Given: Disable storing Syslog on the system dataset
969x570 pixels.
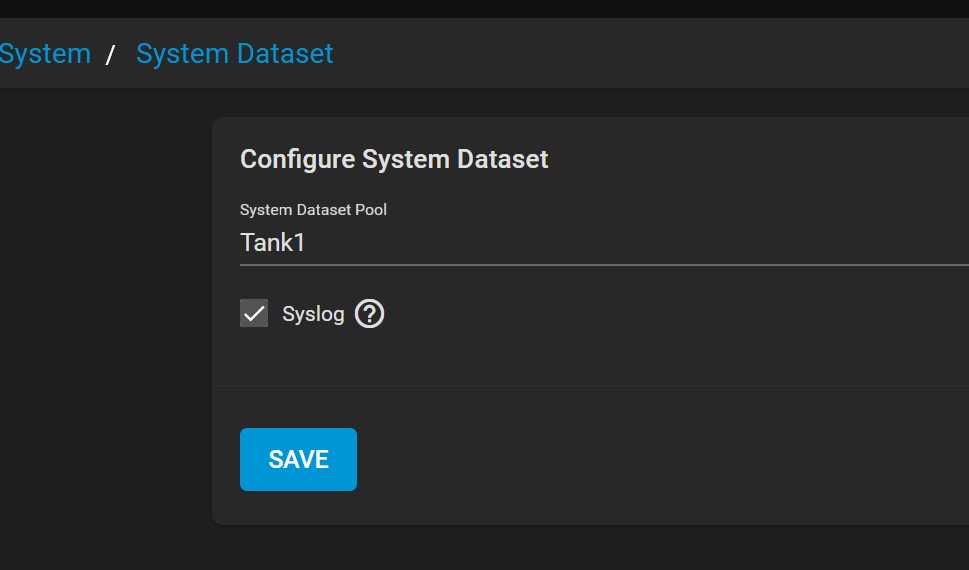Looking at the screenshot, I should point(254,314).
